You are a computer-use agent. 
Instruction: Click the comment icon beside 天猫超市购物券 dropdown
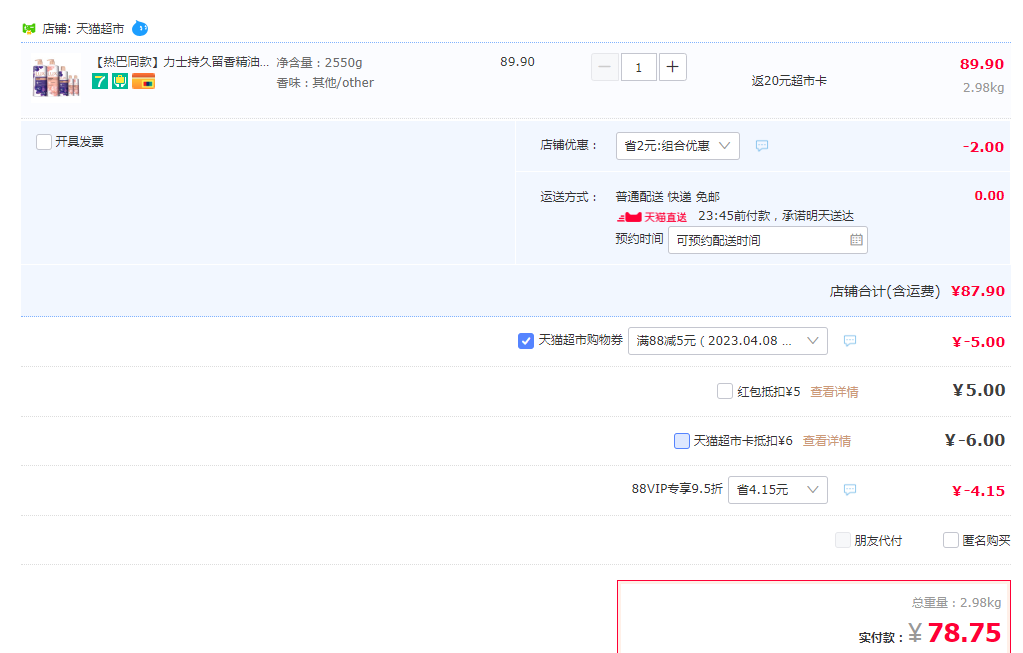coord(849,341)
